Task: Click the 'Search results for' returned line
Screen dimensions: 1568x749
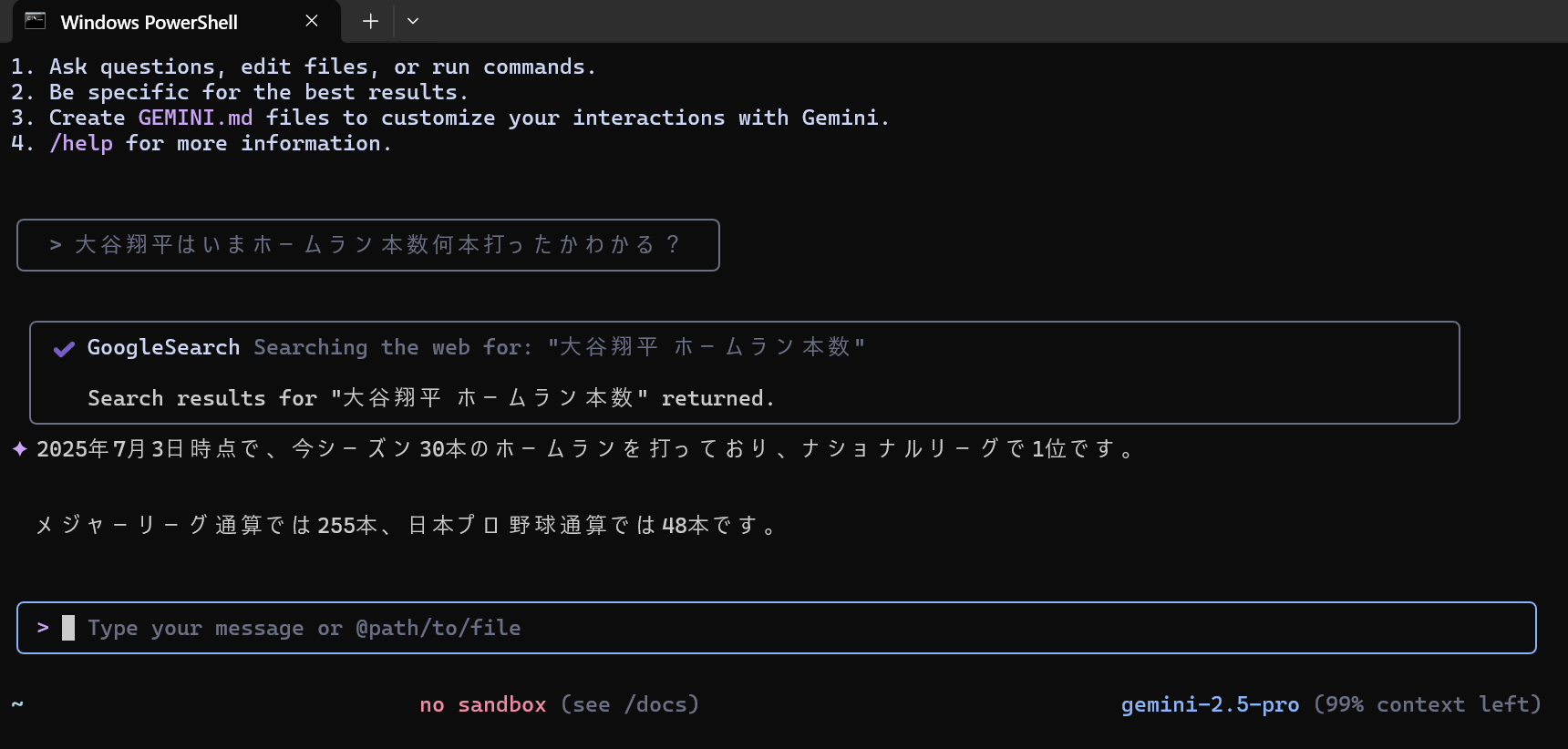Action: tap(431, 398)
